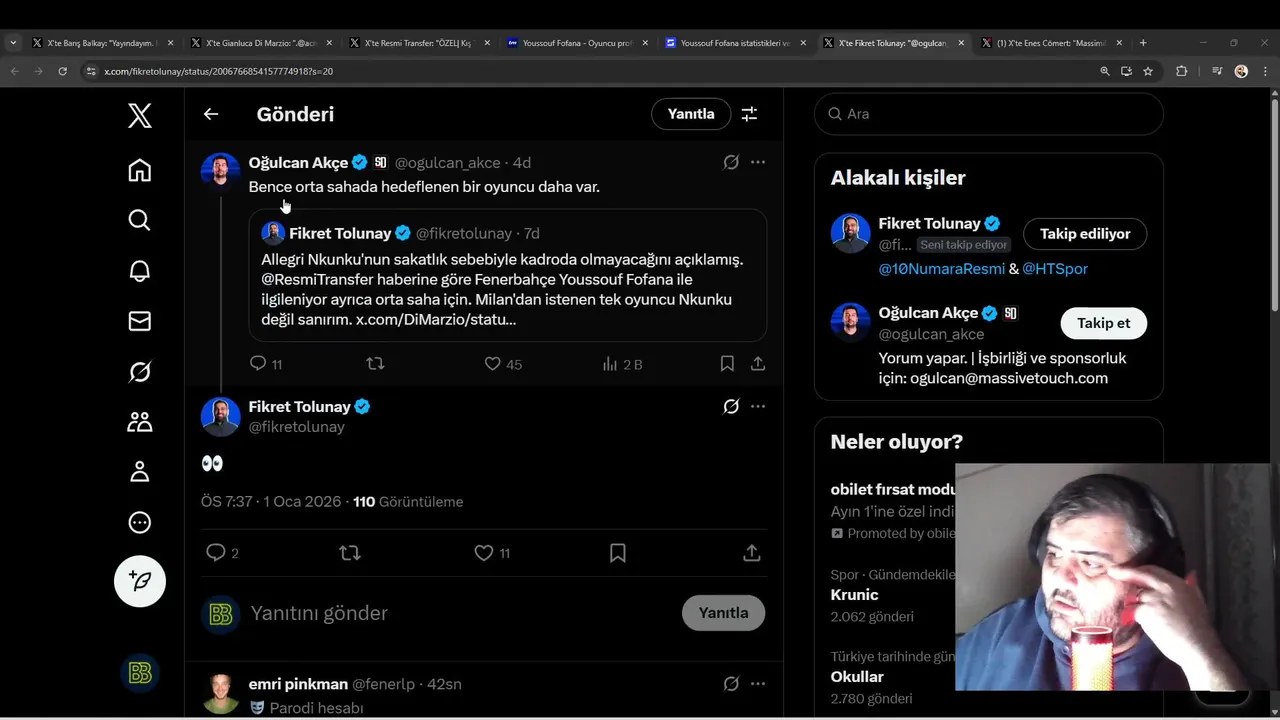Image resolution: width=1280 pixels, height=720 pixels.
Task: Go back with the arrow beside Gönderi
Action: point(211,114)
